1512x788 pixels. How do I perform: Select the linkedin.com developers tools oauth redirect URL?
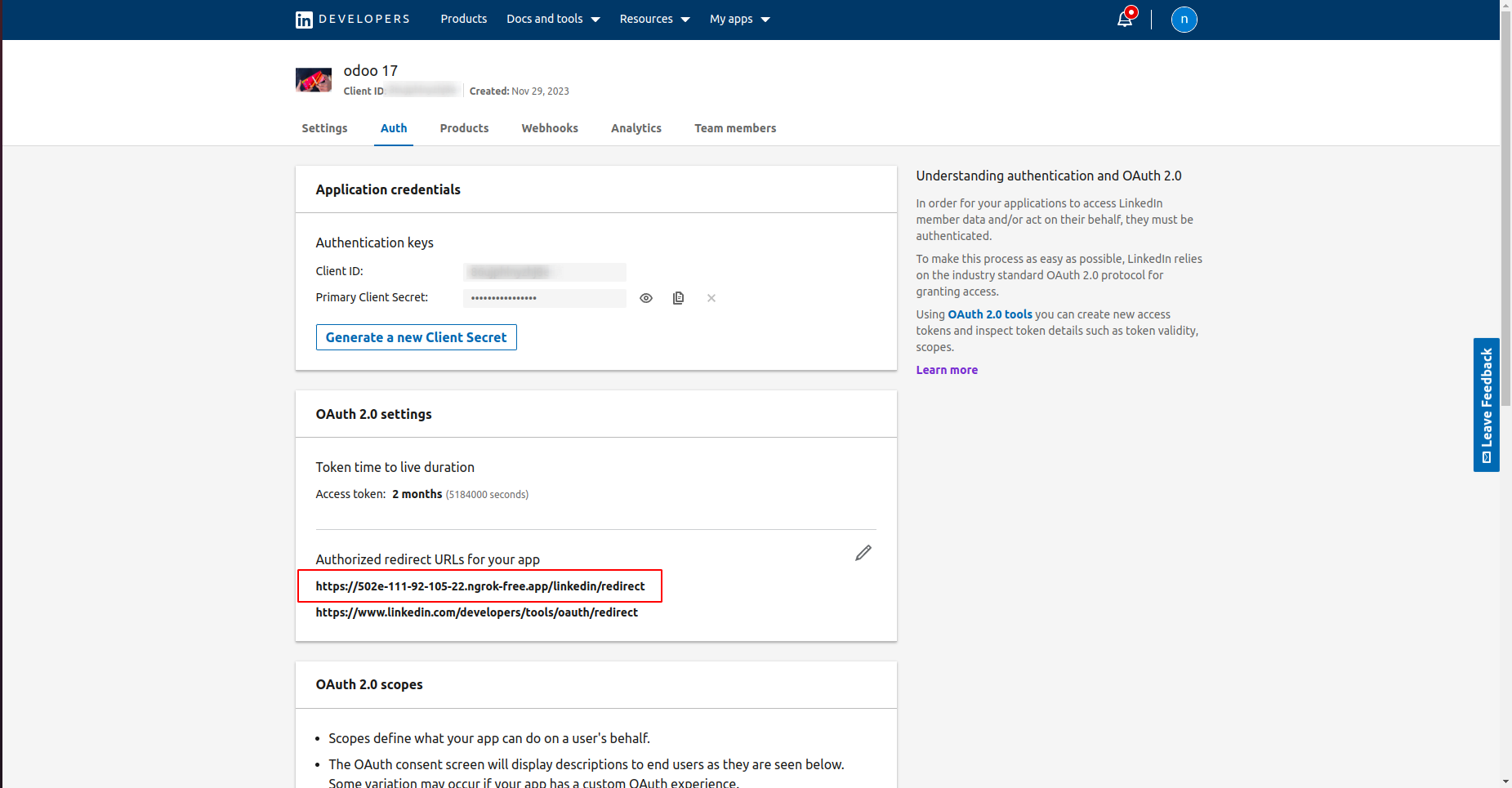[477, 612]
